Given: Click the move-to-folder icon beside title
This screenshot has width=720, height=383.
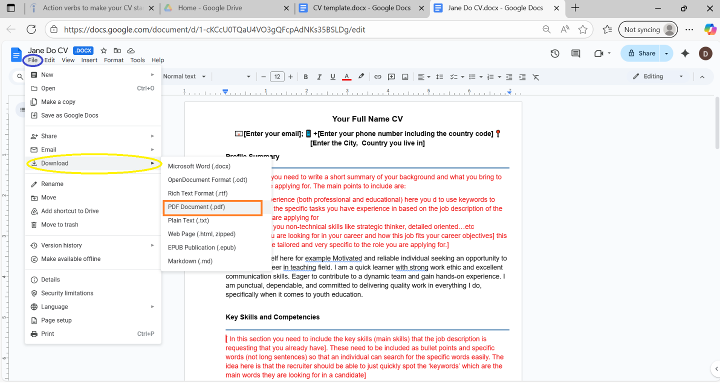Looking at the screenshot, I should (118, 51).
